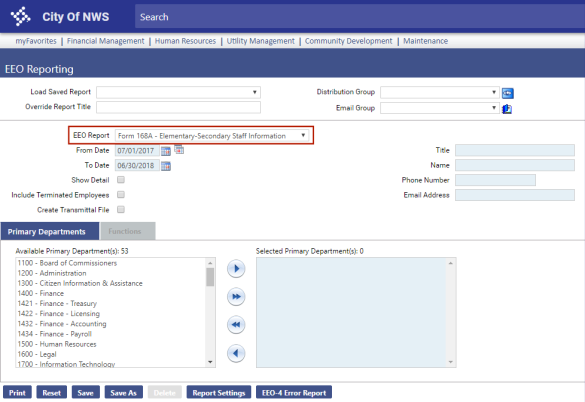Open the Human Resources menu

click(x=185, y=41)
